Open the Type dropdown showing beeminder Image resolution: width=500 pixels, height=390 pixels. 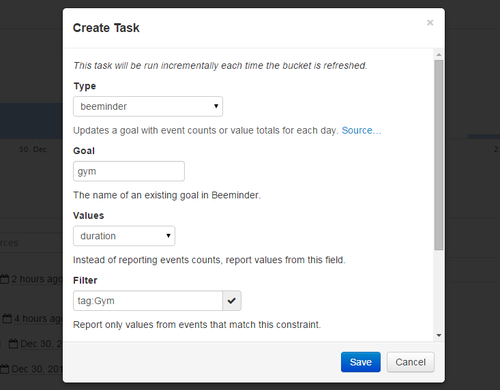(x=148, y=107)
